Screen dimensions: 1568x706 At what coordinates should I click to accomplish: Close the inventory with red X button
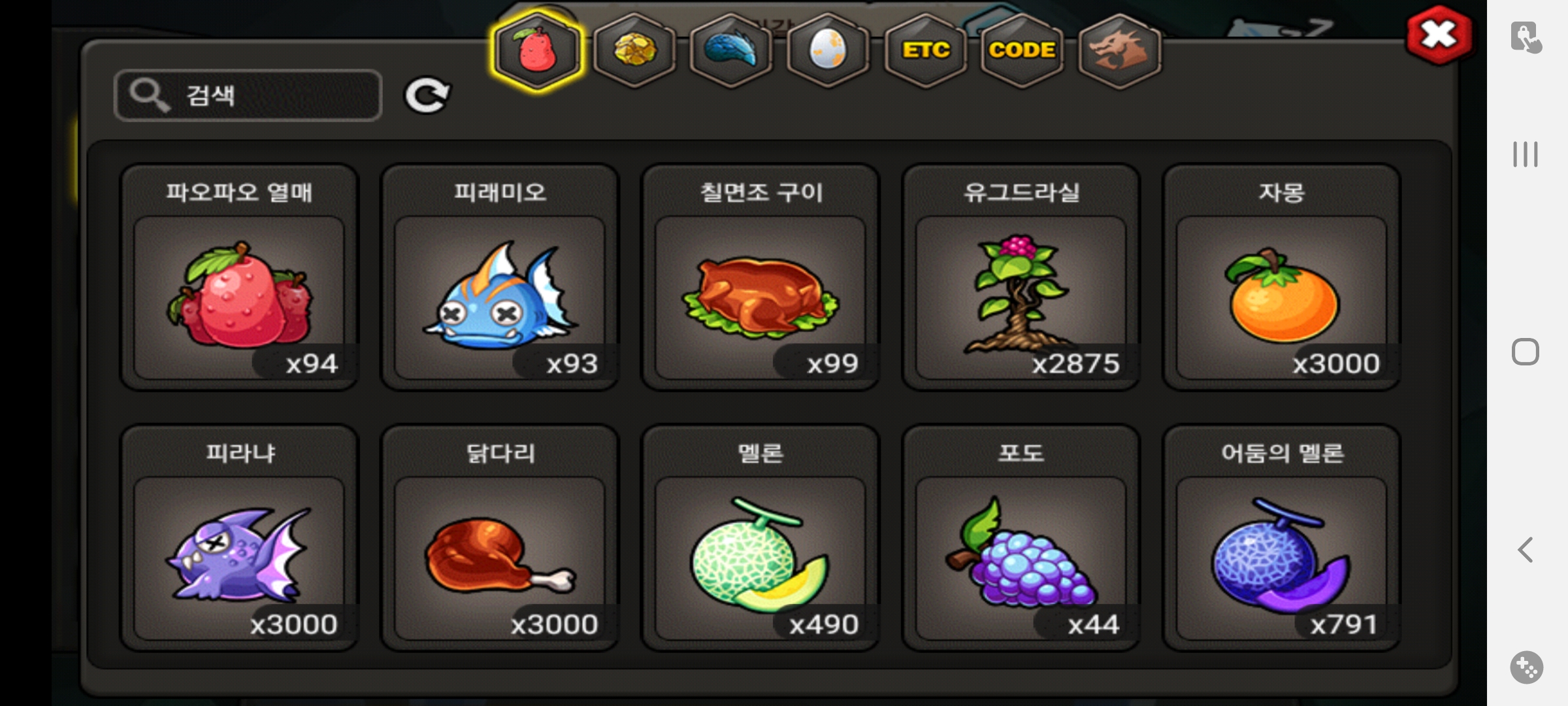1439,35
